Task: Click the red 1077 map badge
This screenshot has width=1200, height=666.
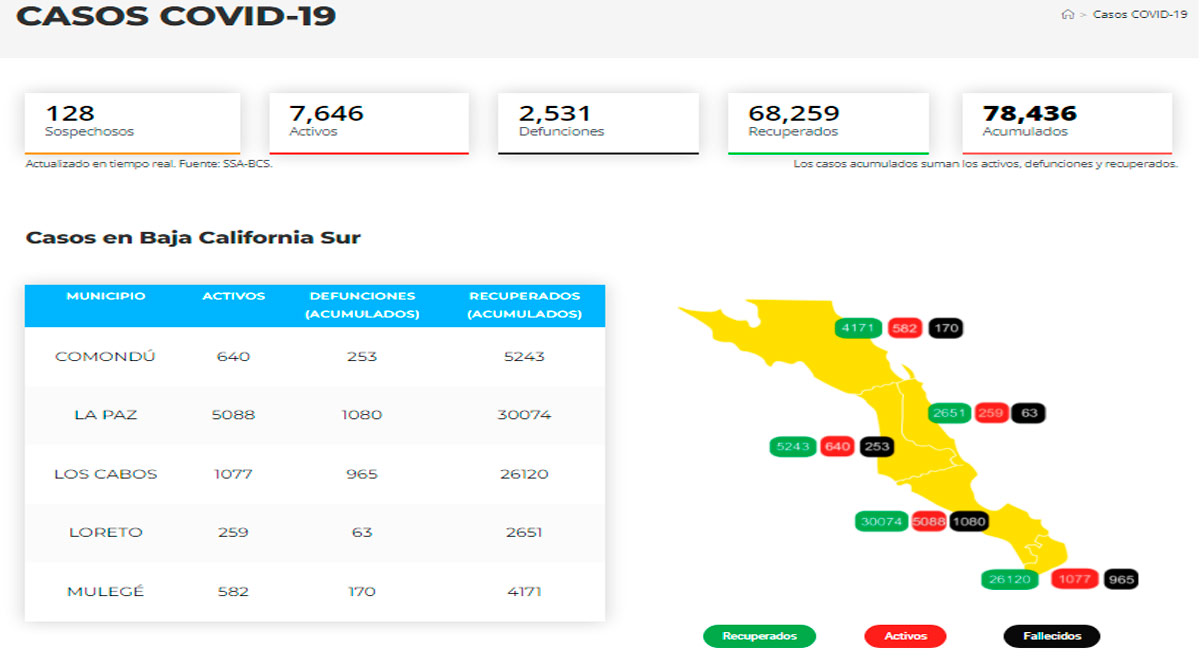Action: click(1076, 579)
